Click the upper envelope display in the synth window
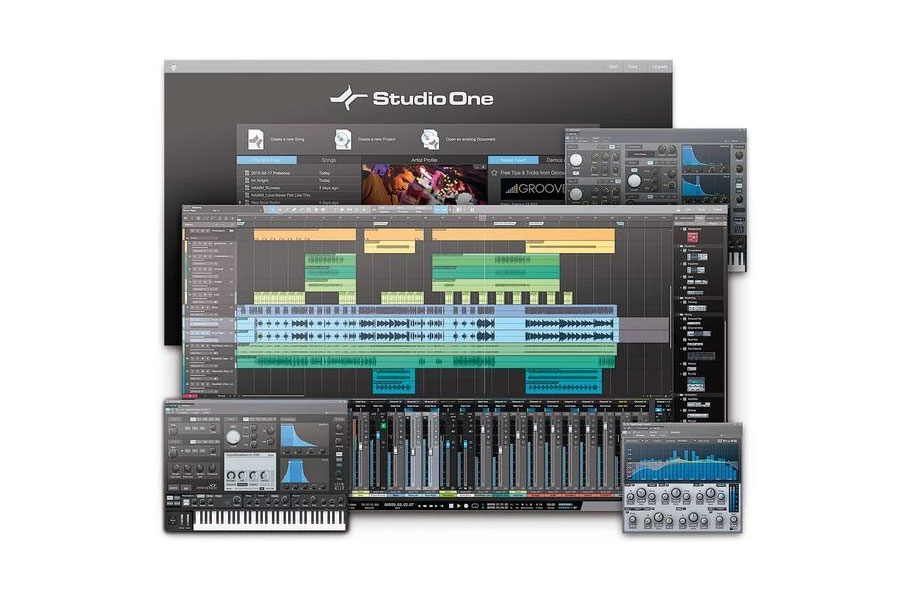 [x=304, y=436]
